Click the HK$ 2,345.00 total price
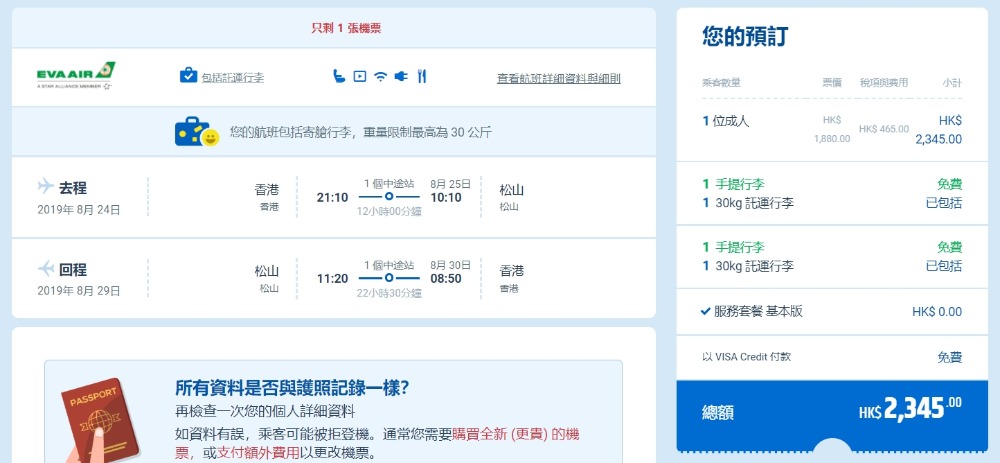 (911, 409)
